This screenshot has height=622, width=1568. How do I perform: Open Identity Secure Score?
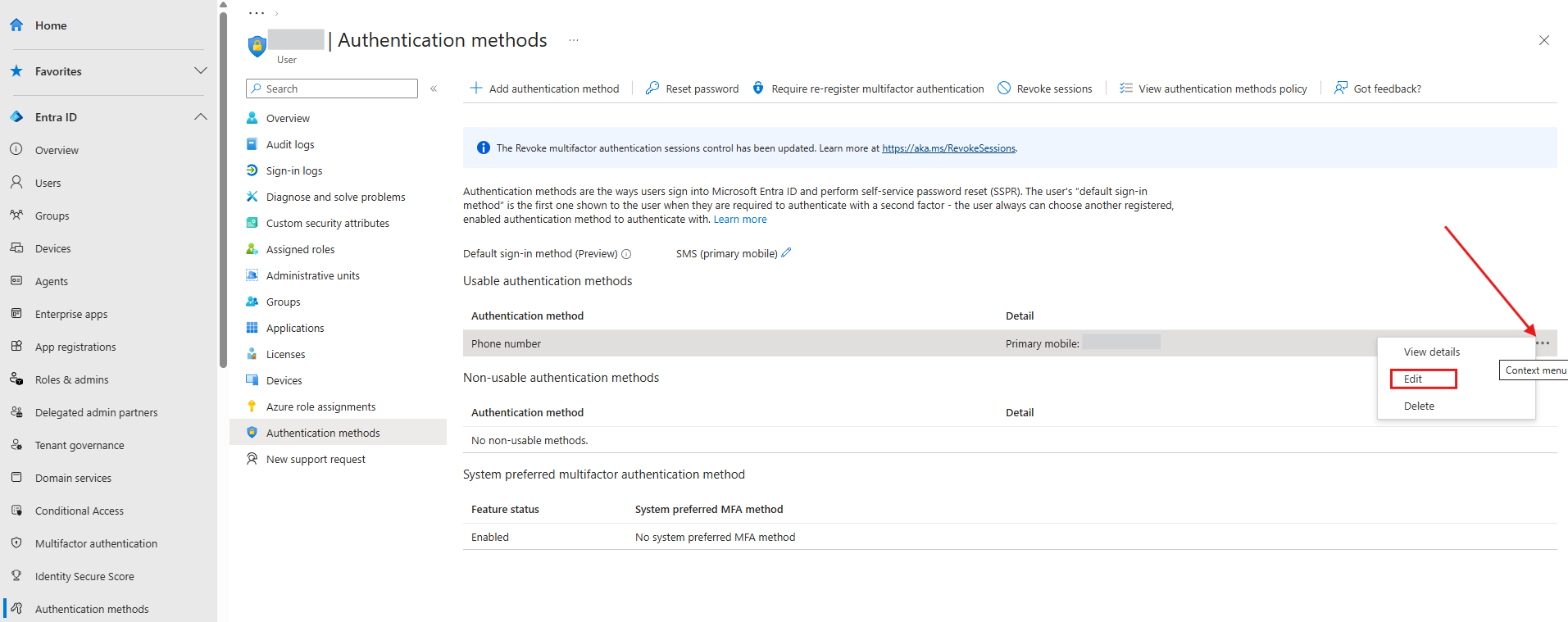pyautogui.click(x=84, y=576)
